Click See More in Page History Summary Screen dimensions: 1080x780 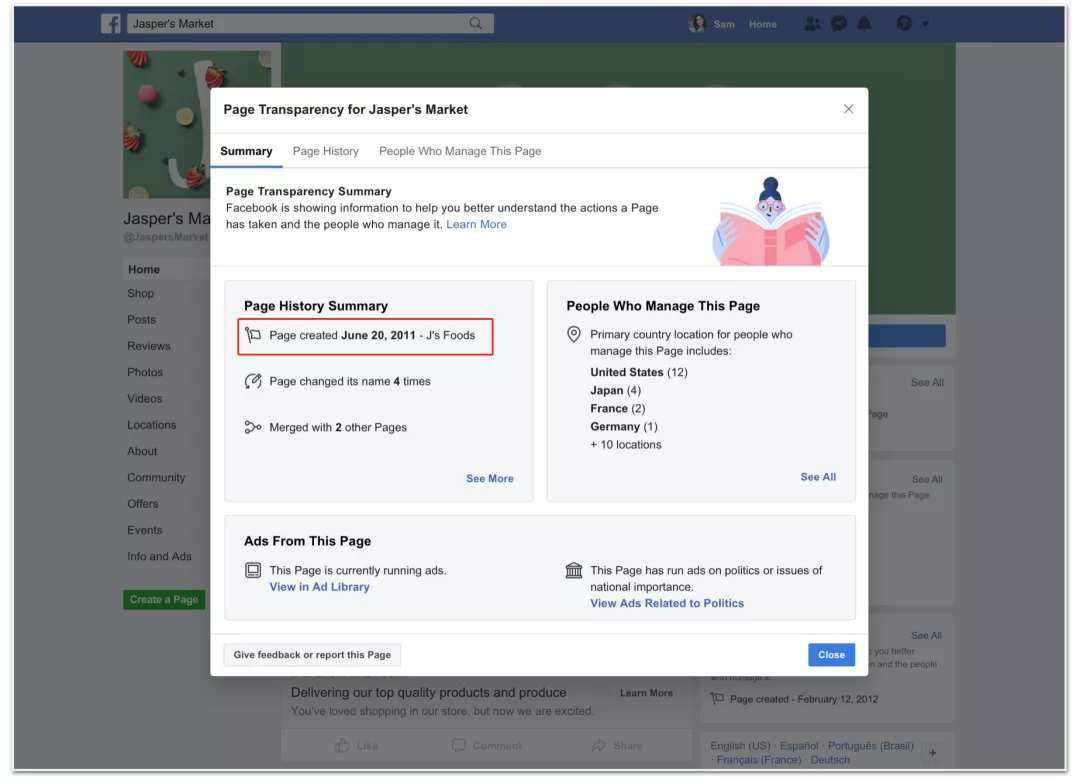[x=490, y=478]
